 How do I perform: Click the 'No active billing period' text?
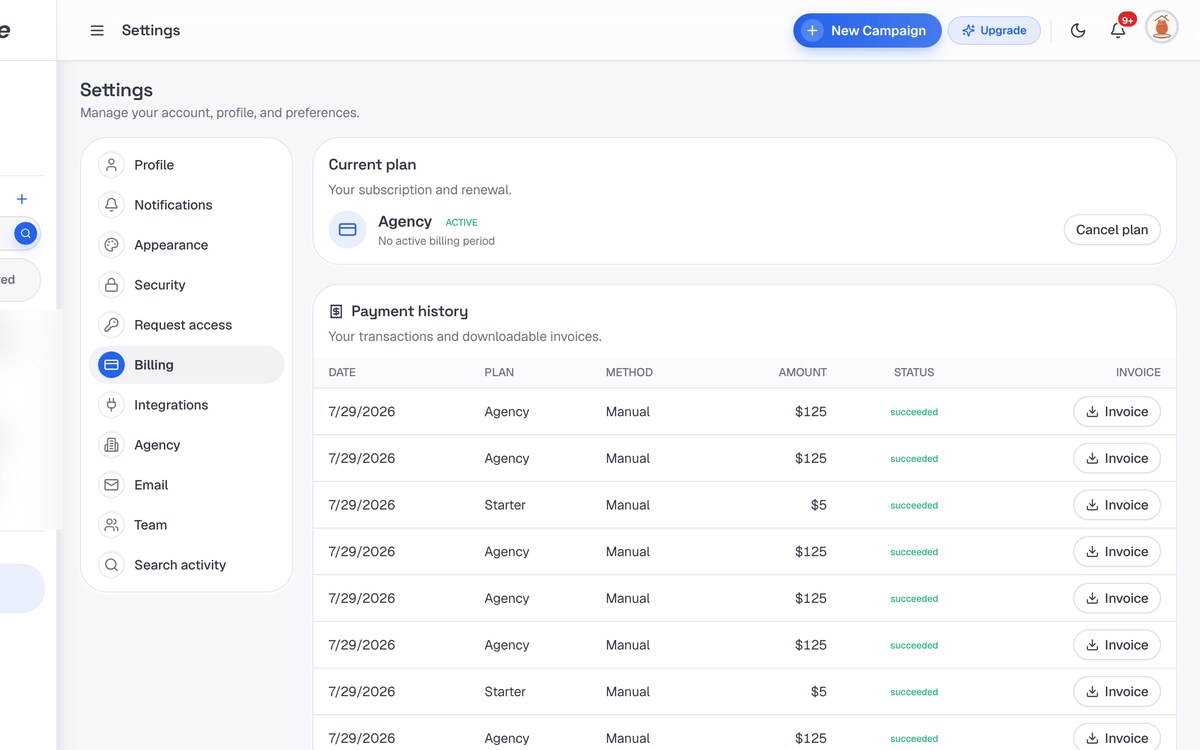click(x=436, y=241)
